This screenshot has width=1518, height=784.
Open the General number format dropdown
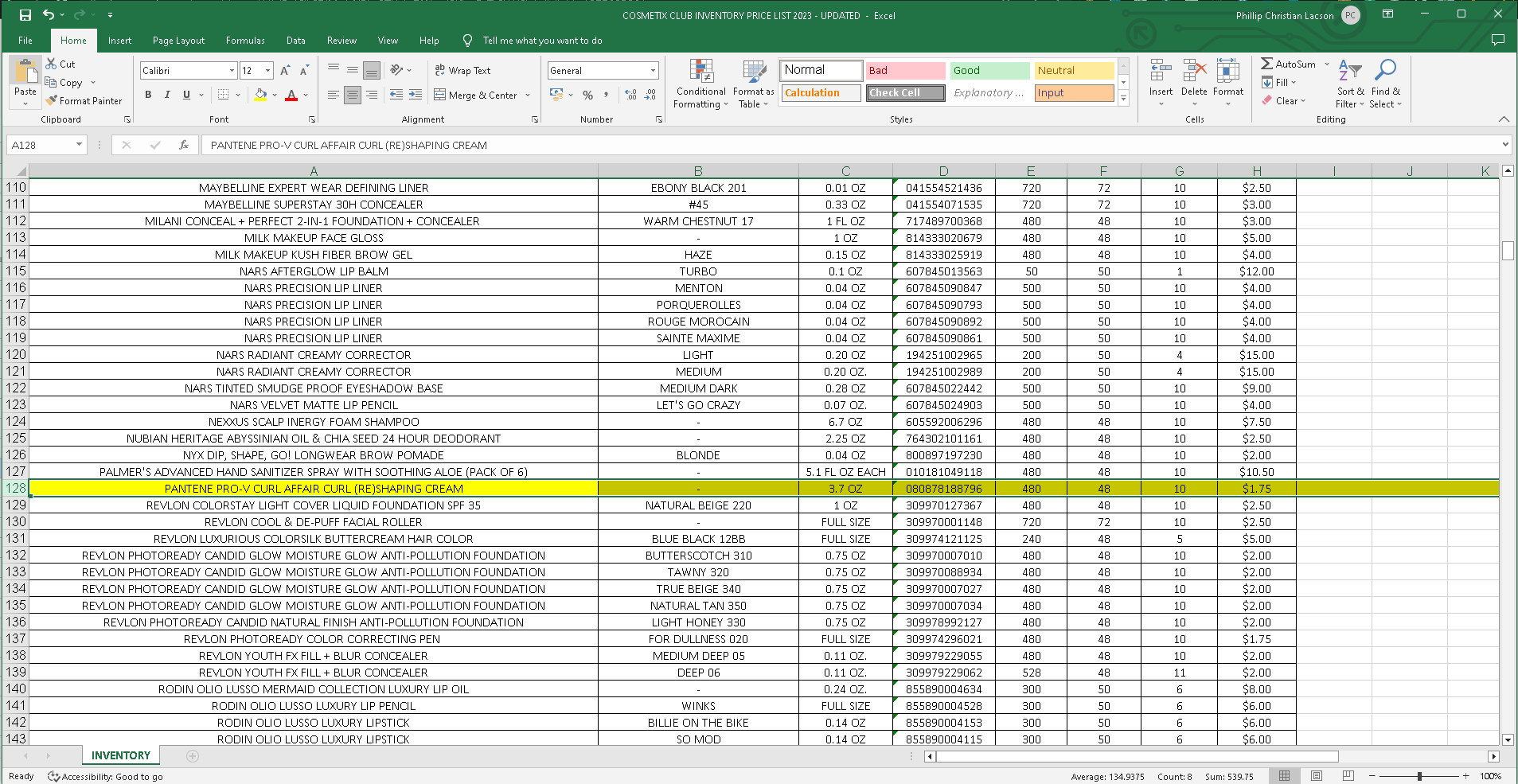653,71
